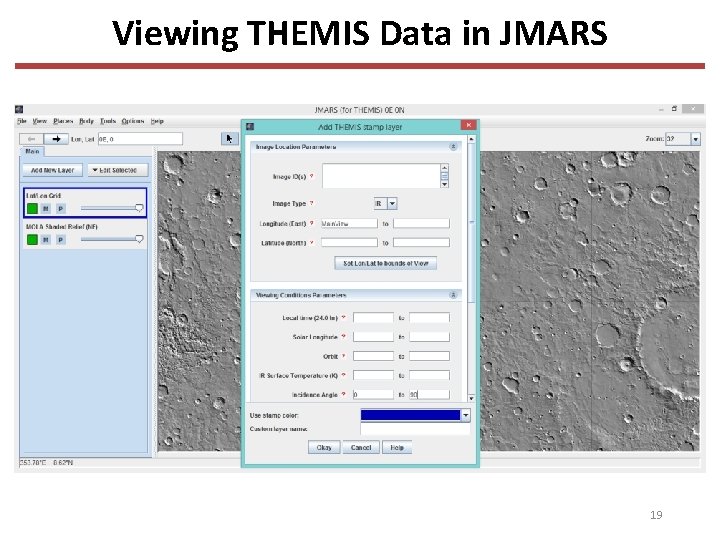The height and width of the screenshot is (540, 720).
Task: Click the Solar Longitude maximum field
Action: (x=429, y=337)
